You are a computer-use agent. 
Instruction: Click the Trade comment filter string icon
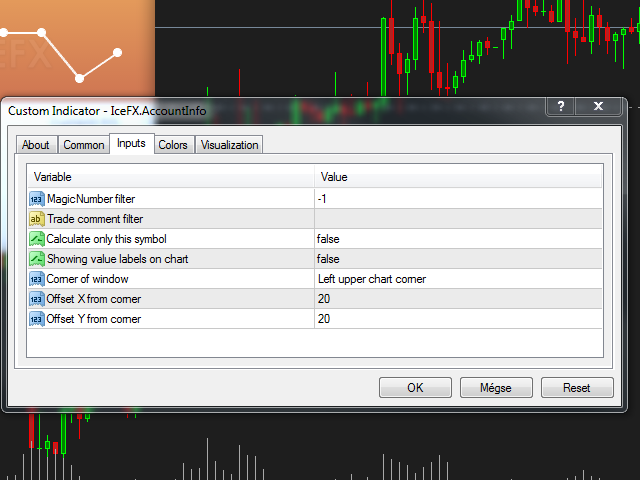(37, 219)
